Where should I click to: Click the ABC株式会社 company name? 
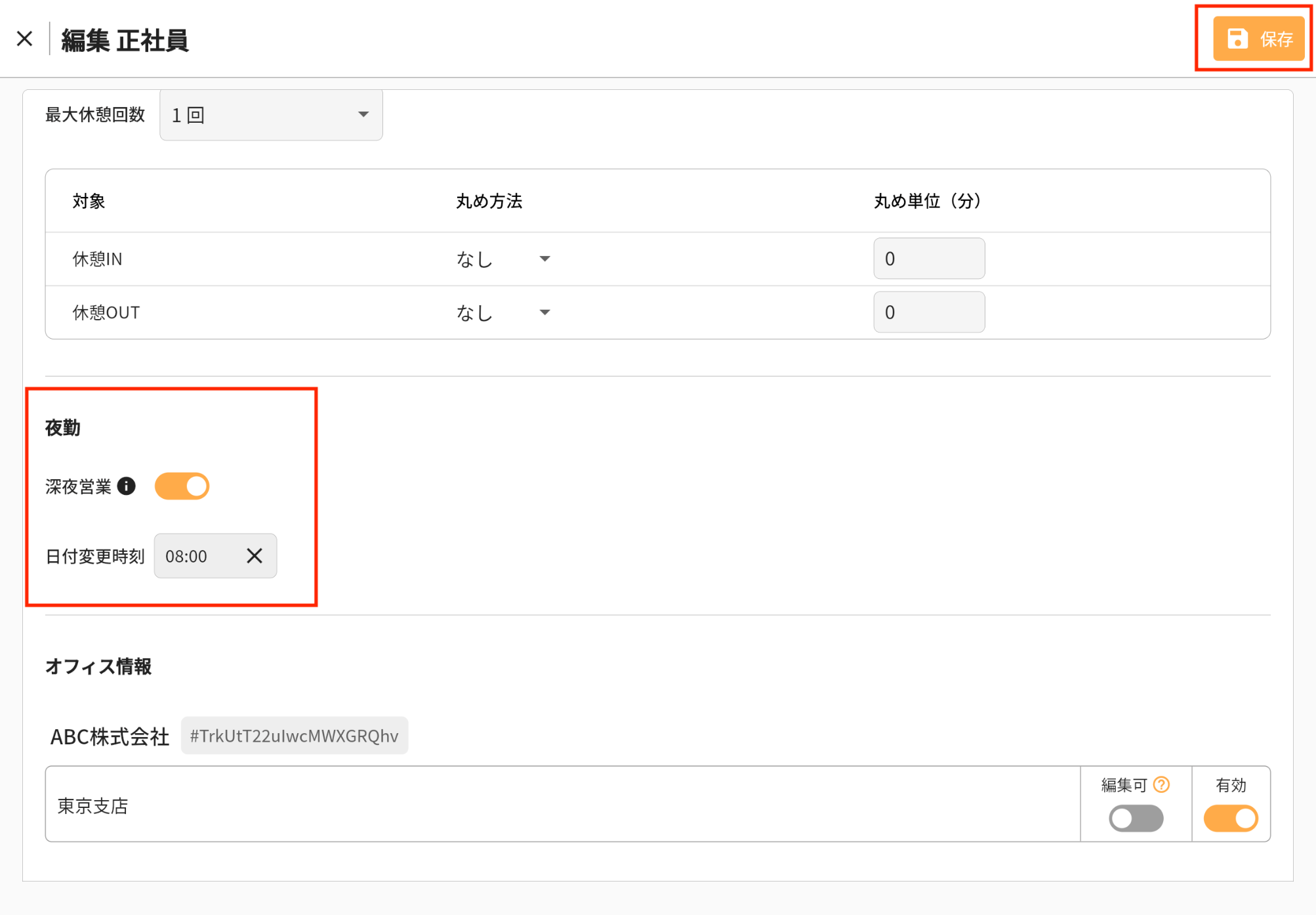110,736
